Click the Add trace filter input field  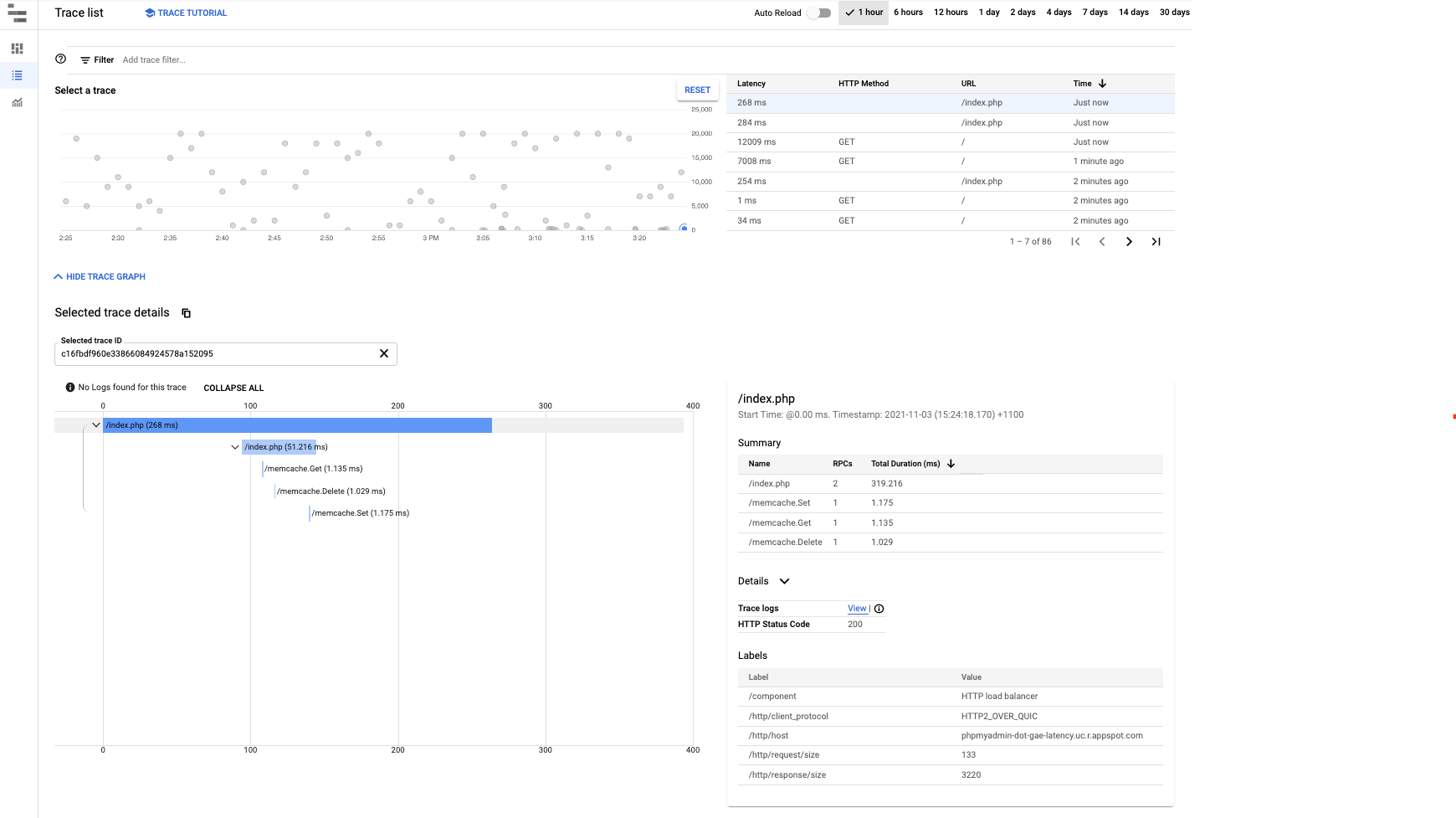(155, 59)
